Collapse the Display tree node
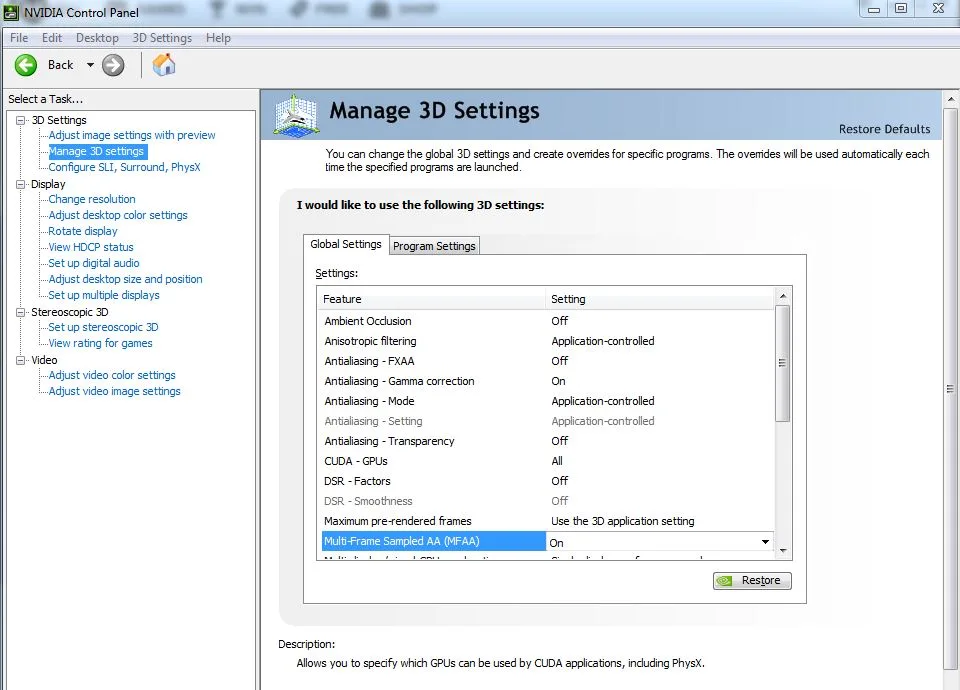Viewport: 960px width, 690px height. coord(21,184)
